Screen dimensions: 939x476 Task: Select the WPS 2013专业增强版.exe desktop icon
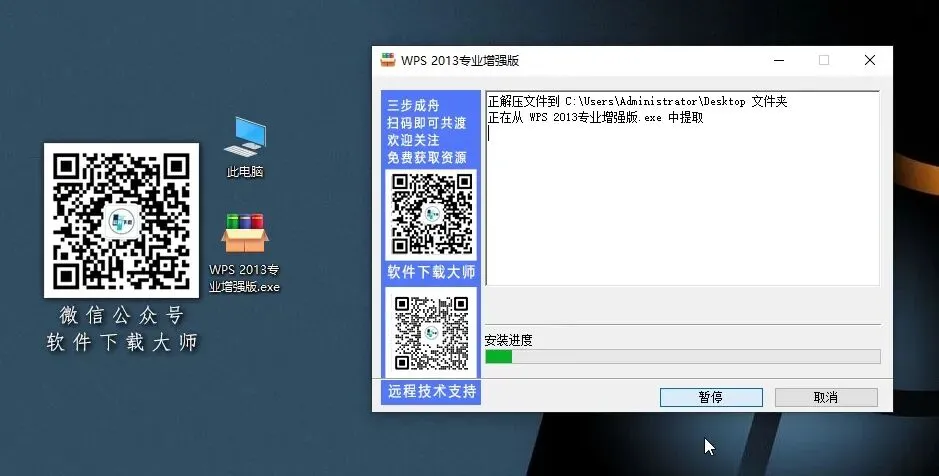tap(244, 253)
